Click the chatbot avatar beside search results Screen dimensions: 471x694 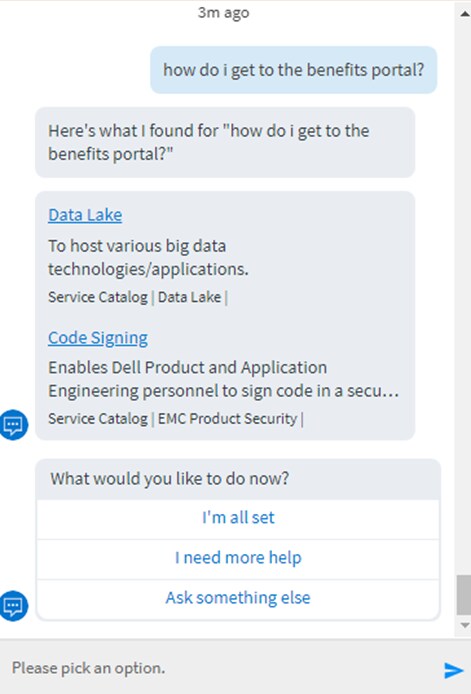tap(13, 425)
